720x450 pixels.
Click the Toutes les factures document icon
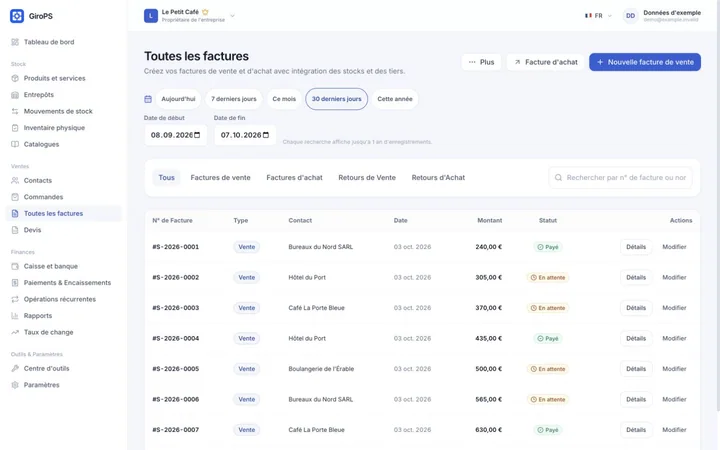pos(15,214)
